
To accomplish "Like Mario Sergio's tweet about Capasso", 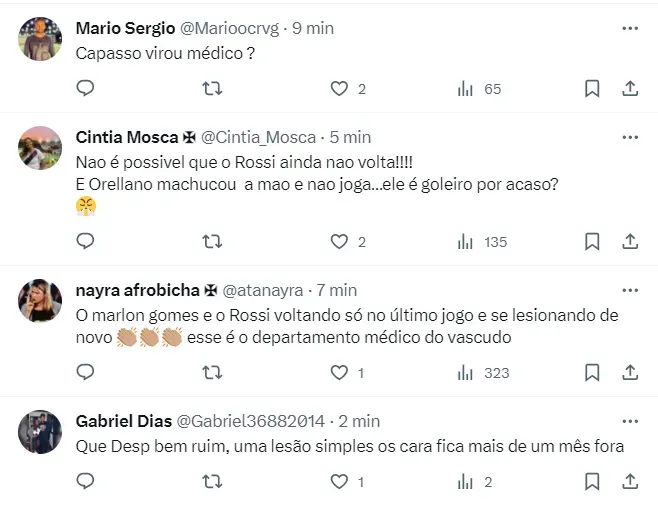I will (x=339, y=89).
